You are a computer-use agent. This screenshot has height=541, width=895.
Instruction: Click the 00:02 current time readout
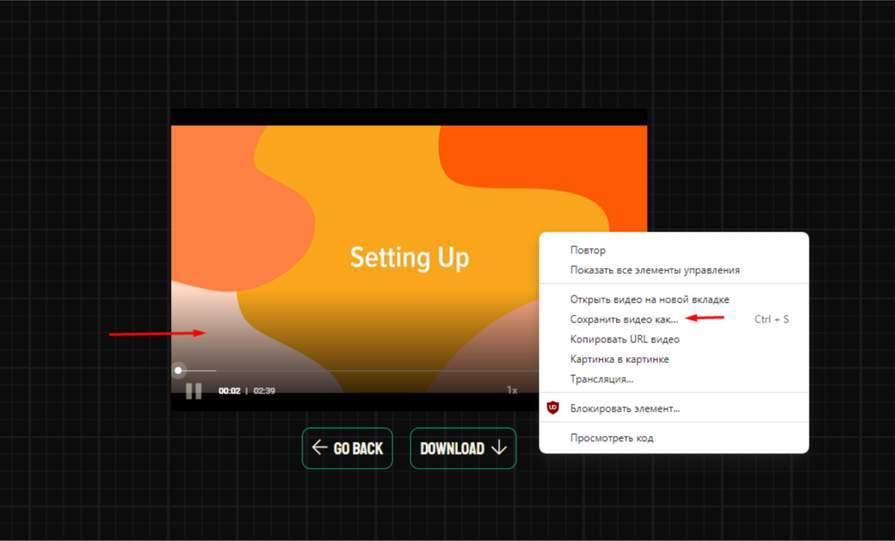click(229, 391)
